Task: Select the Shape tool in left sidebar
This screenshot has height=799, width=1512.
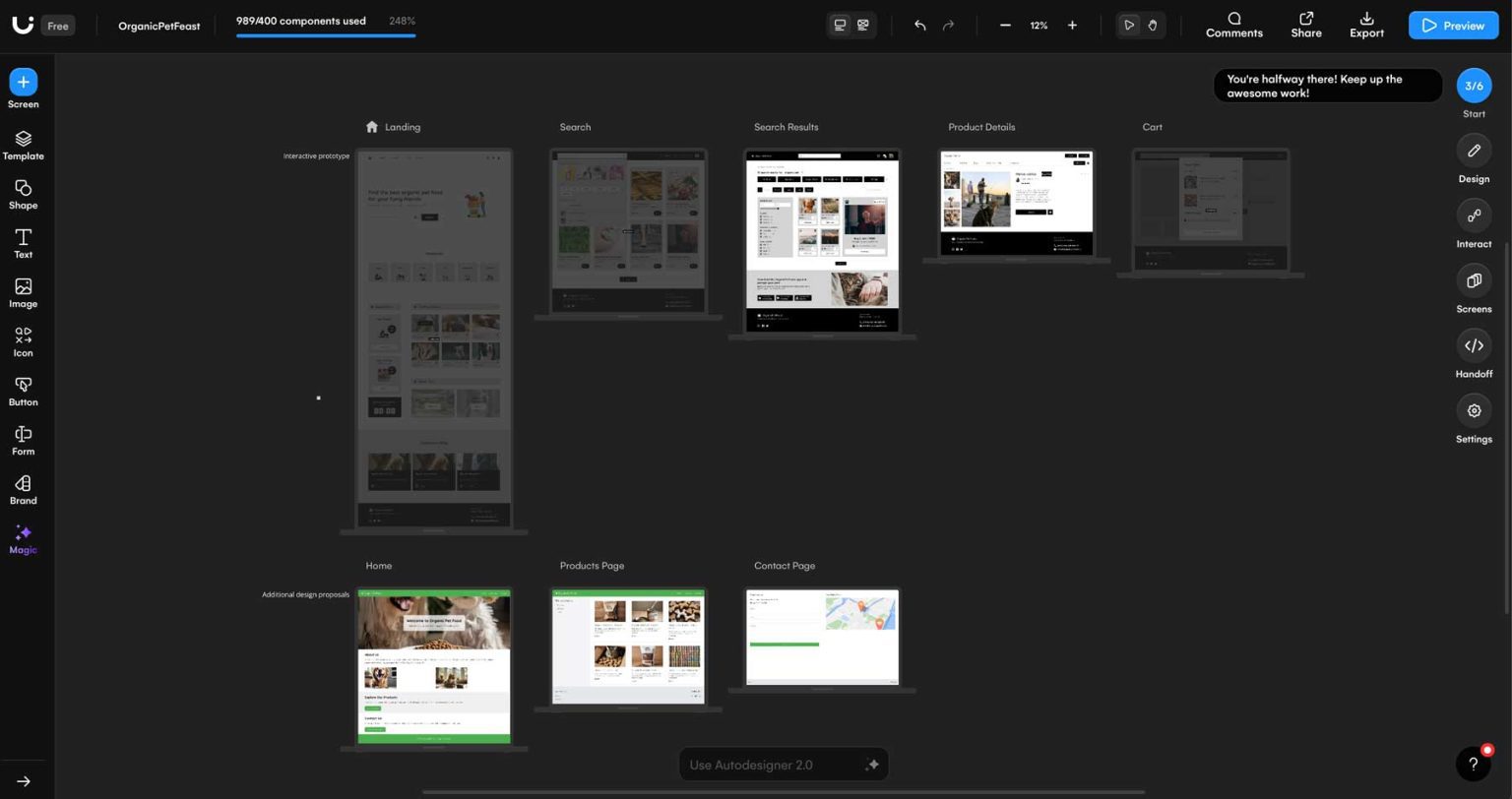Action: (23, 195)
